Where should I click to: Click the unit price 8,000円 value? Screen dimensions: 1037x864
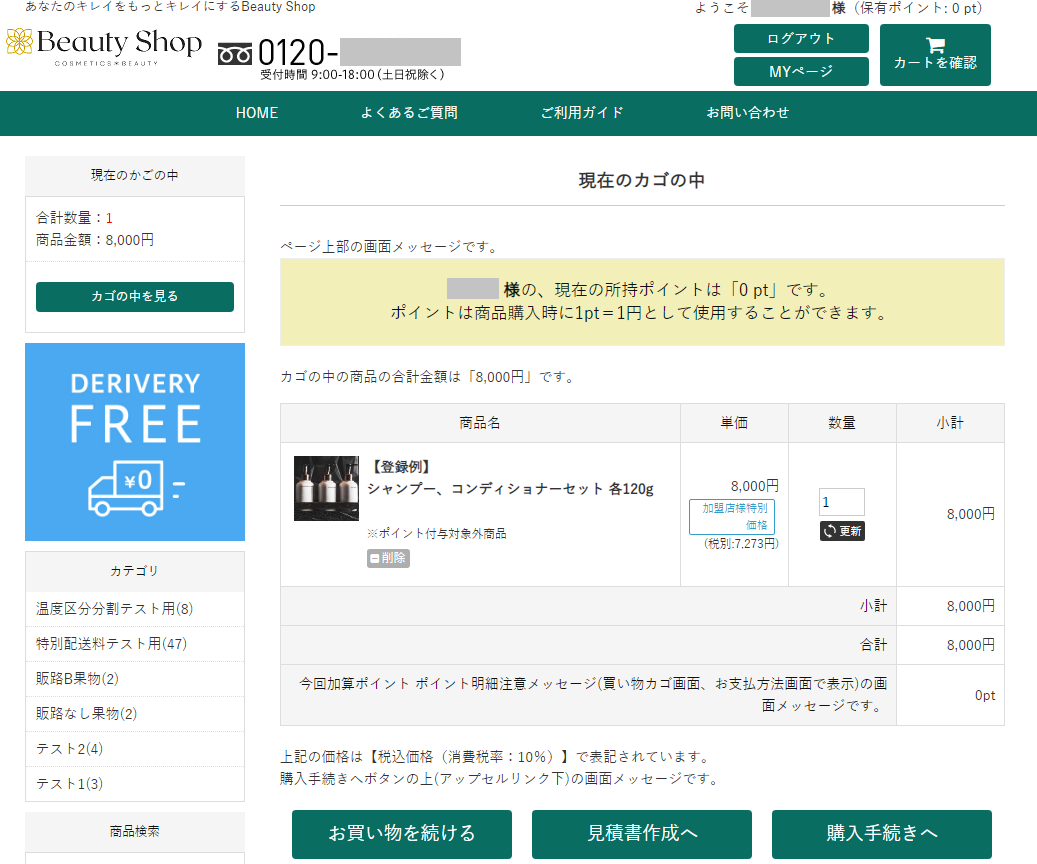coord(755,486)
